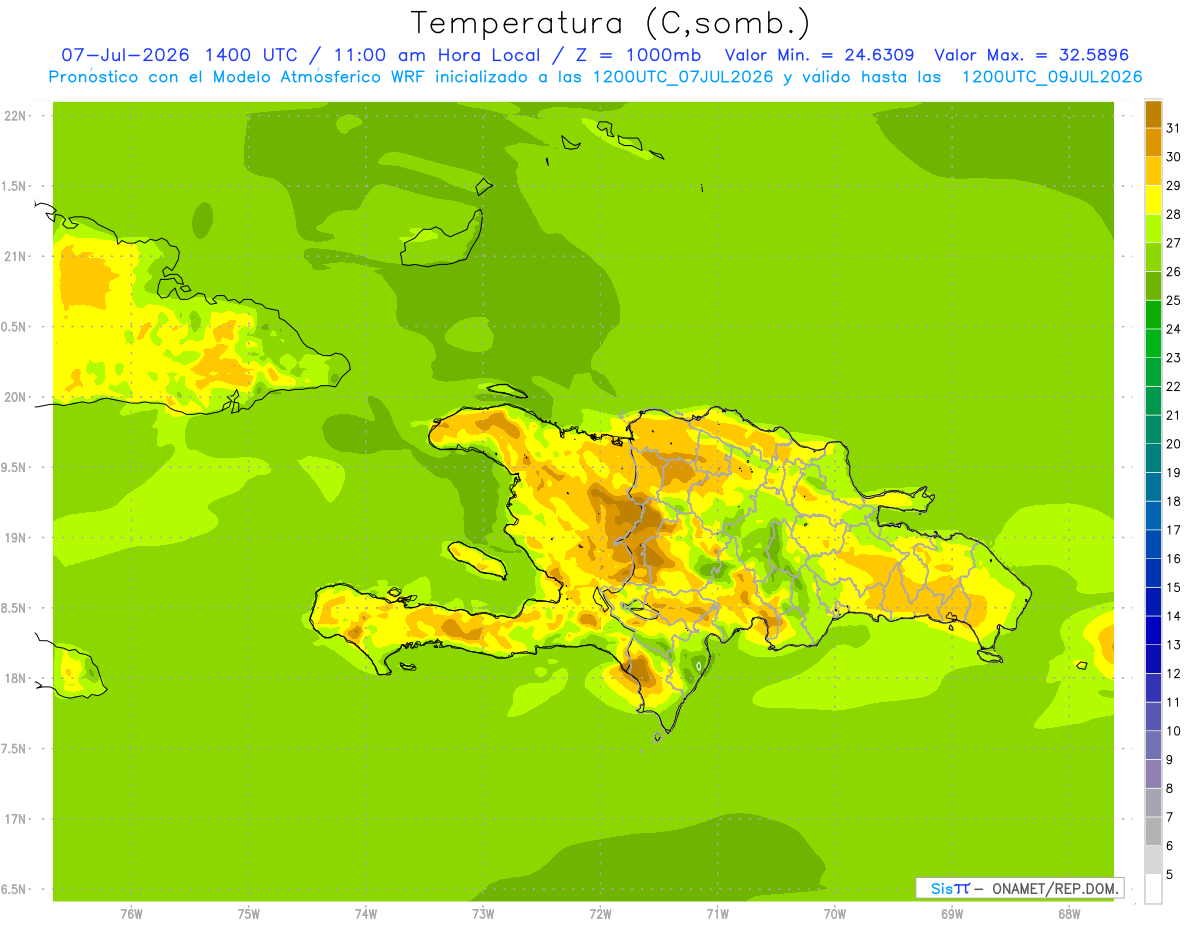Click the '9.5N' latitude axis label
Image resolution: width=1200 pixels, height=927 pixels.
[15, 467]
